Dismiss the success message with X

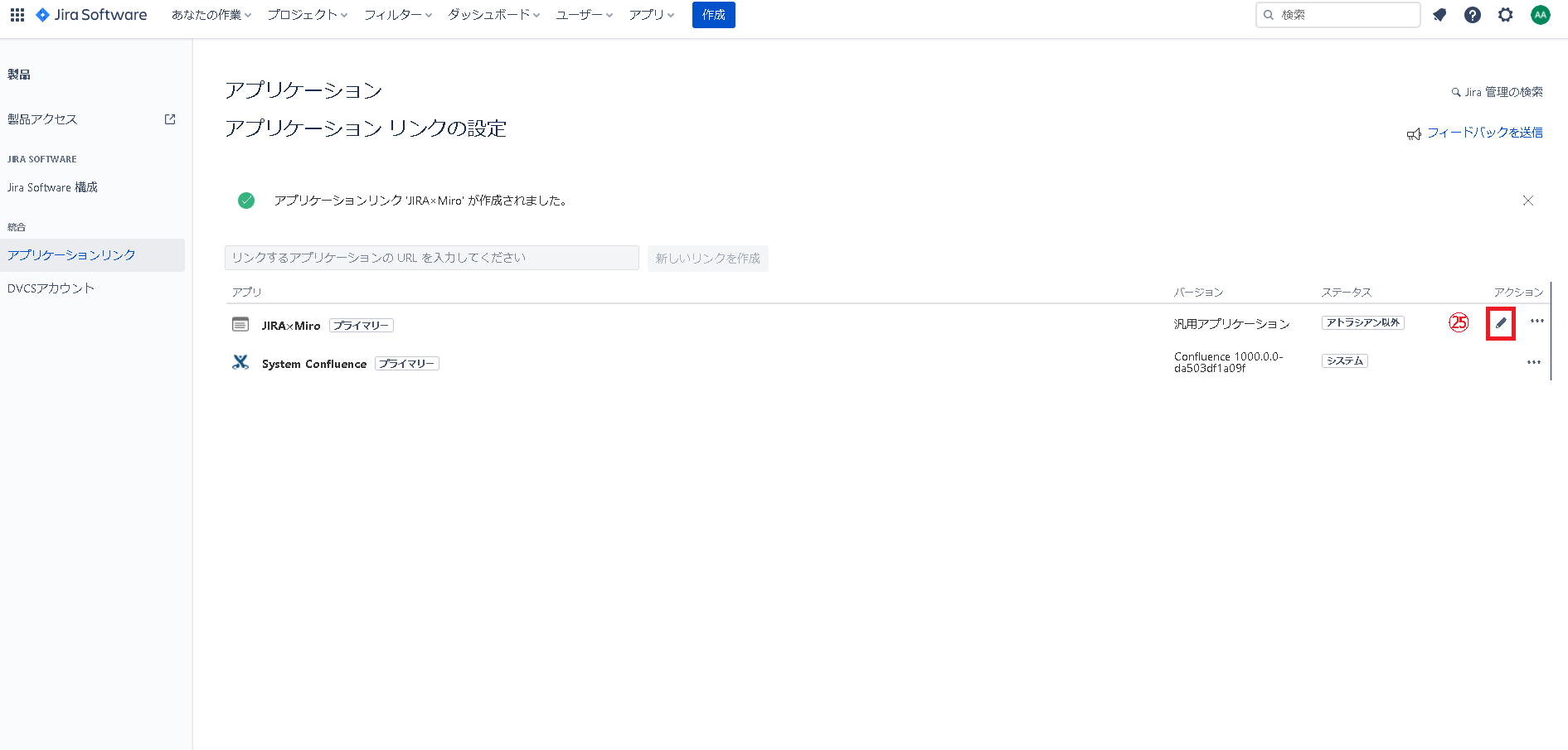pyautogui.click(x=1527, y=201)
